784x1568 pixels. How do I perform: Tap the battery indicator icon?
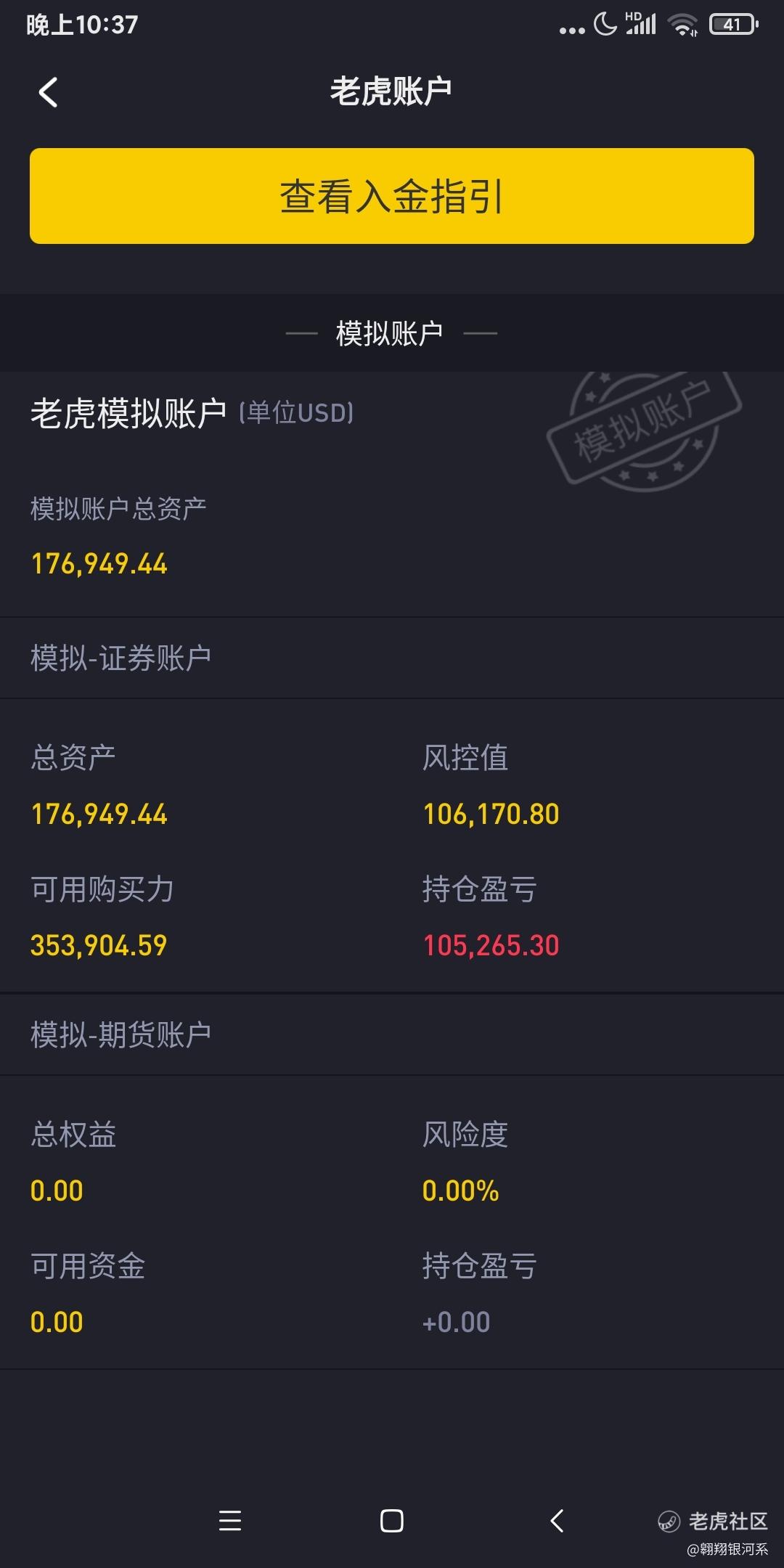coord(734,25)
